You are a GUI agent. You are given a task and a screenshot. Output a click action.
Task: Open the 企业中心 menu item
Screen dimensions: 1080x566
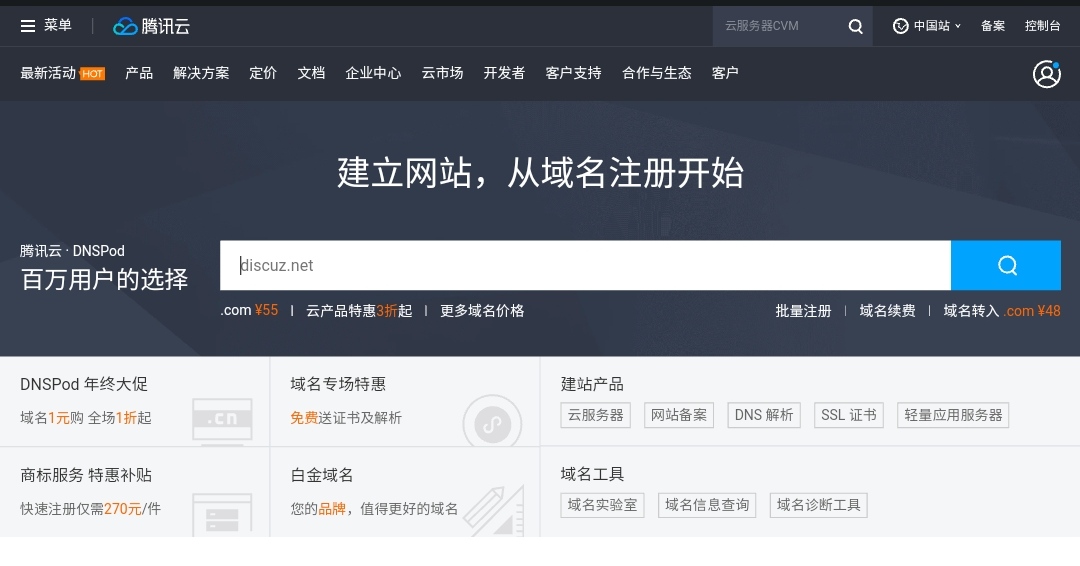[x=373, y=73]
